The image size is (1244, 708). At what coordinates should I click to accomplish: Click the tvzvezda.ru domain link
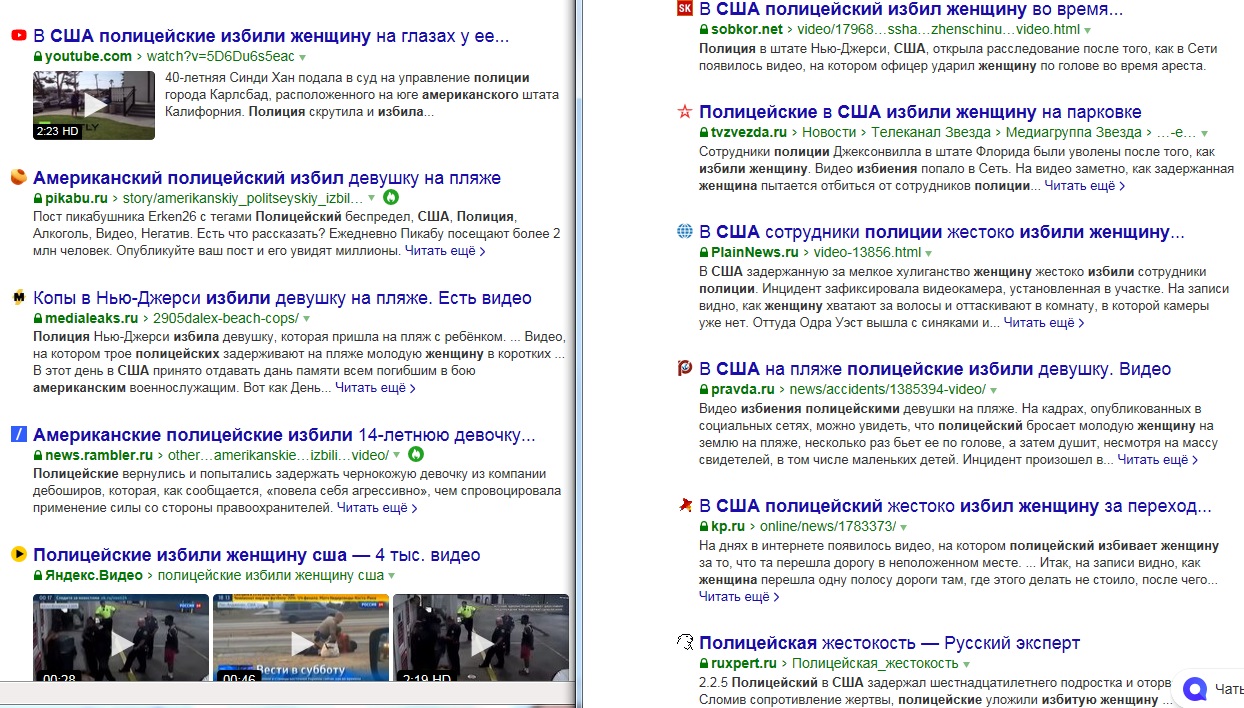click(748, 132)
